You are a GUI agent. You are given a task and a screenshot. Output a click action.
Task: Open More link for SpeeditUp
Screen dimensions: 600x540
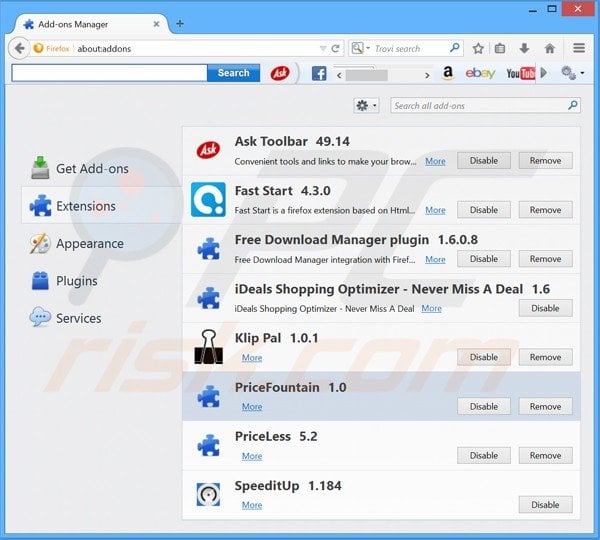[x=252, y=505]
